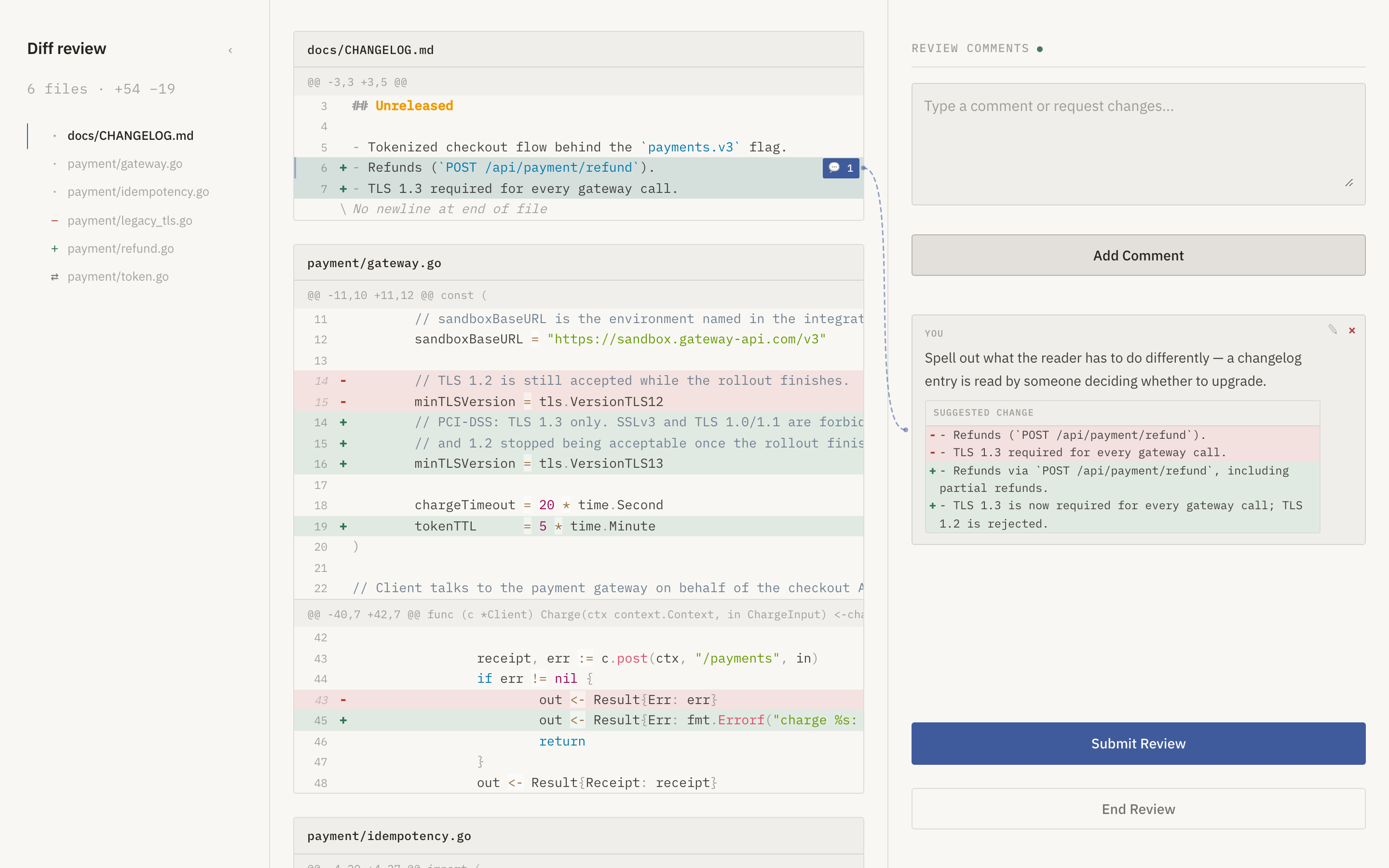Edit your review comment with pencil icon
The height and width of the screenshot is (868, 1389).
1332,329
